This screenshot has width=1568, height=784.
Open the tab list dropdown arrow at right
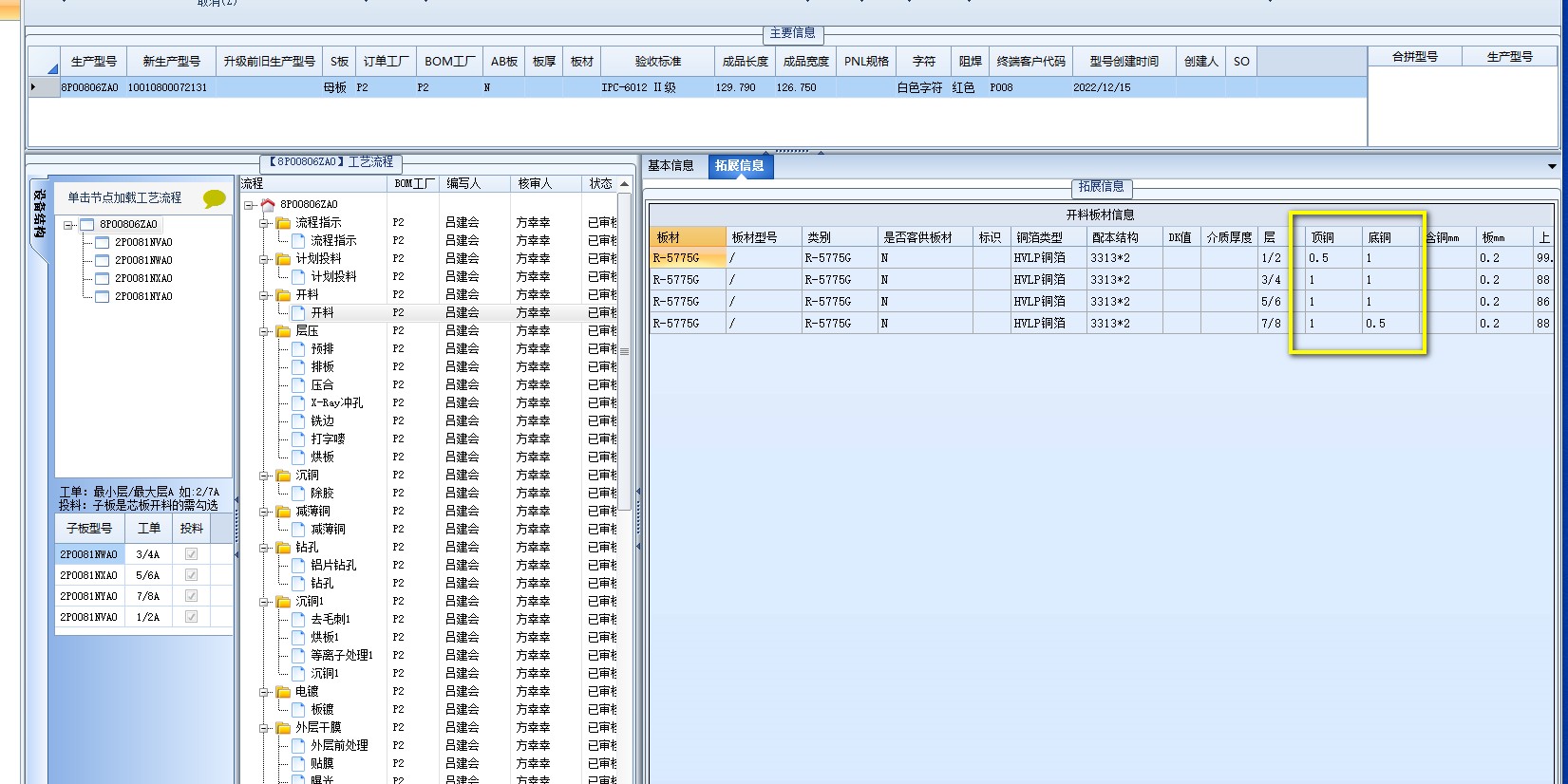coord(1552,166)
